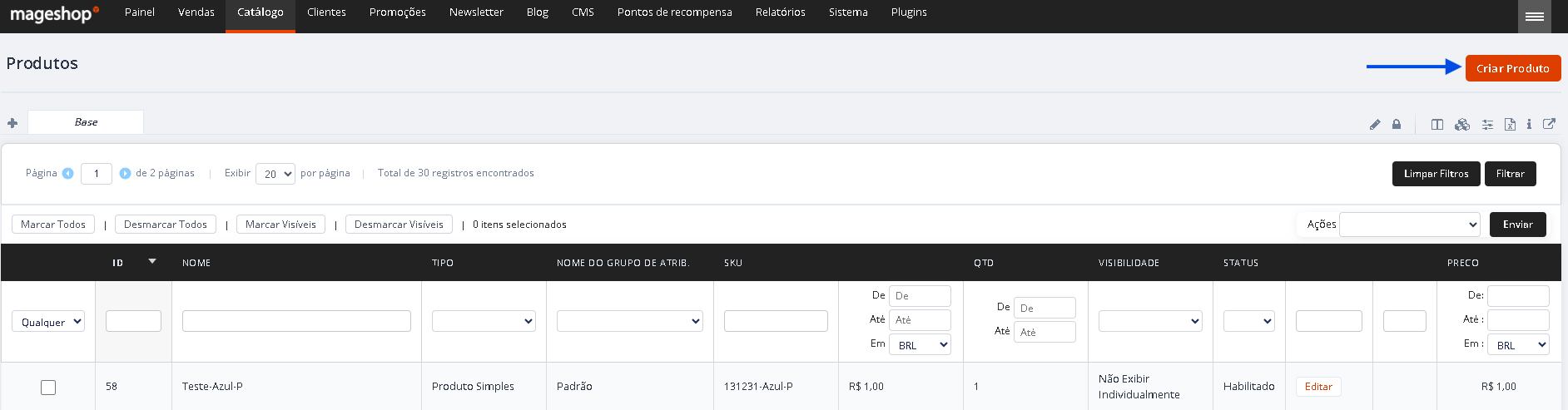Click the Teste-Azul-P product name cell

tap(212, 387)
